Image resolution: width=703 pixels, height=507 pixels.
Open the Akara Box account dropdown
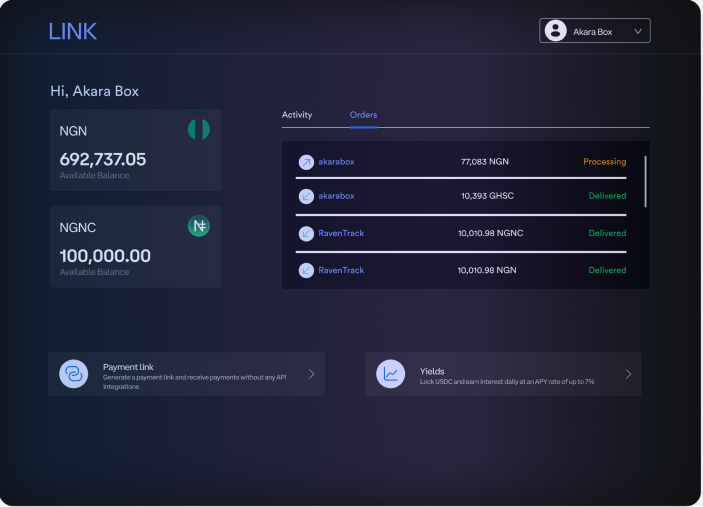(x=595, y=31)
